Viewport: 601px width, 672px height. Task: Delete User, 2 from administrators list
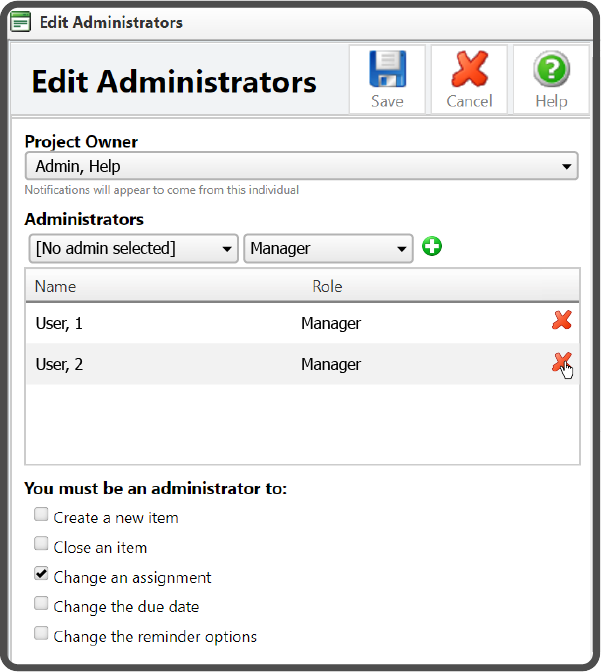562,364
